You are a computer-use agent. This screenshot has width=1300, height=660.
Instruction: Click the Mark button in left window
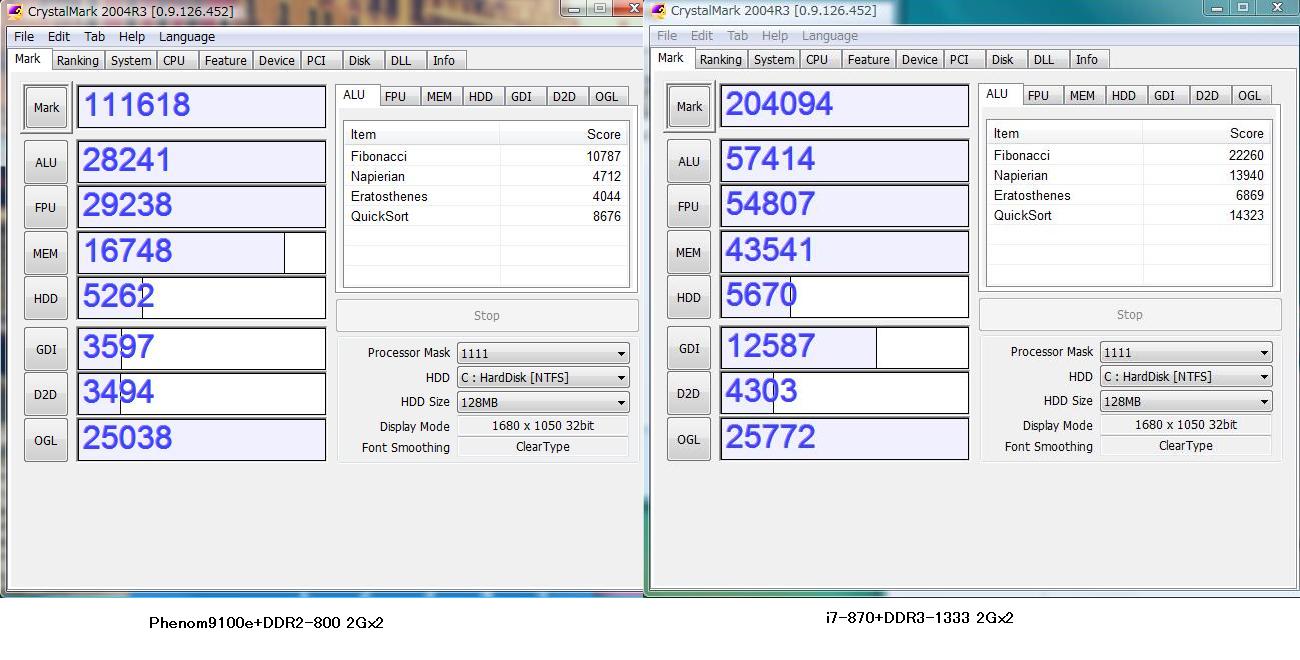click(x=47, y=108)
